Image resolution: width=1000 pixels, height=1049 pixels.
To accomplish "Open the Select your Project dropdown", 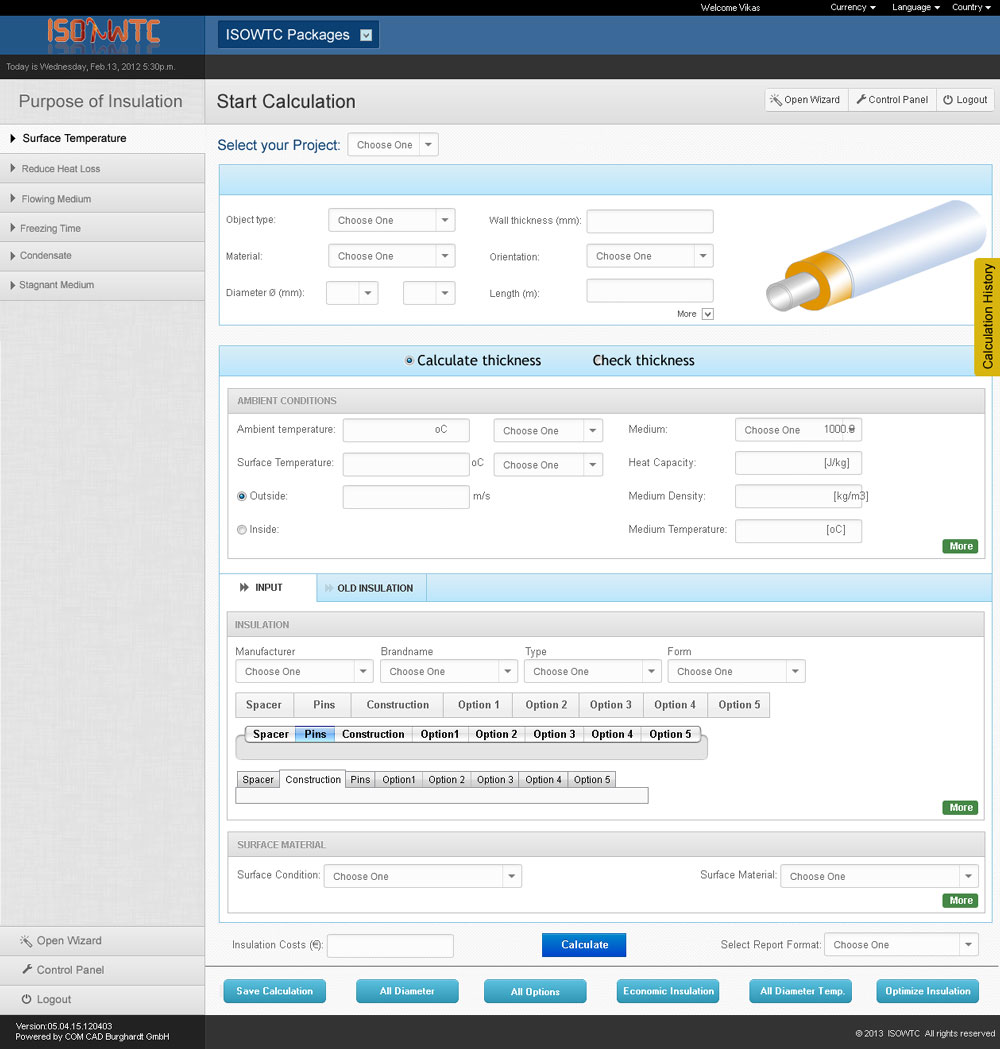I will [x=393, y=145].
